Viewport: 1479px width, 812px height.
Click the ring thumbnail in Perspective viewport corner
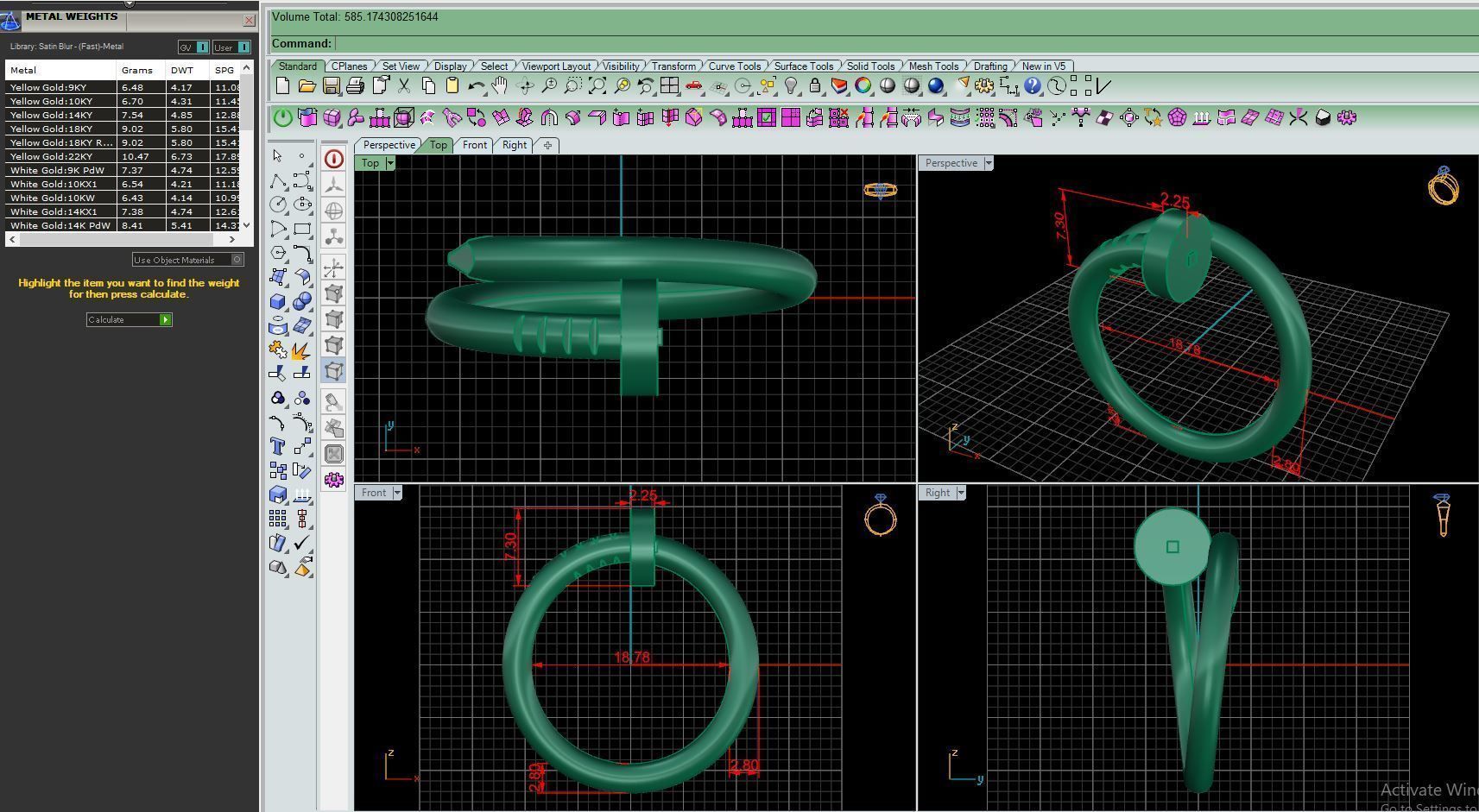point(1443,186)
